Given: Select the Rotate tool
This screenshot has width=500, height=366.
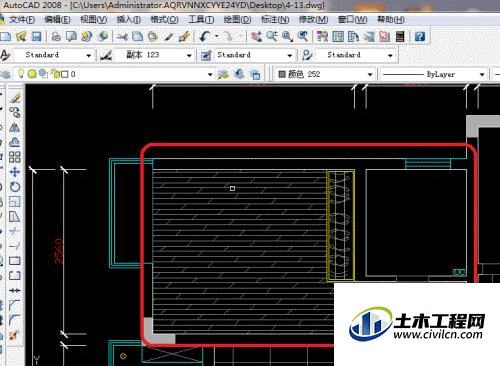Looking at the screenshot, I should 14,187.
